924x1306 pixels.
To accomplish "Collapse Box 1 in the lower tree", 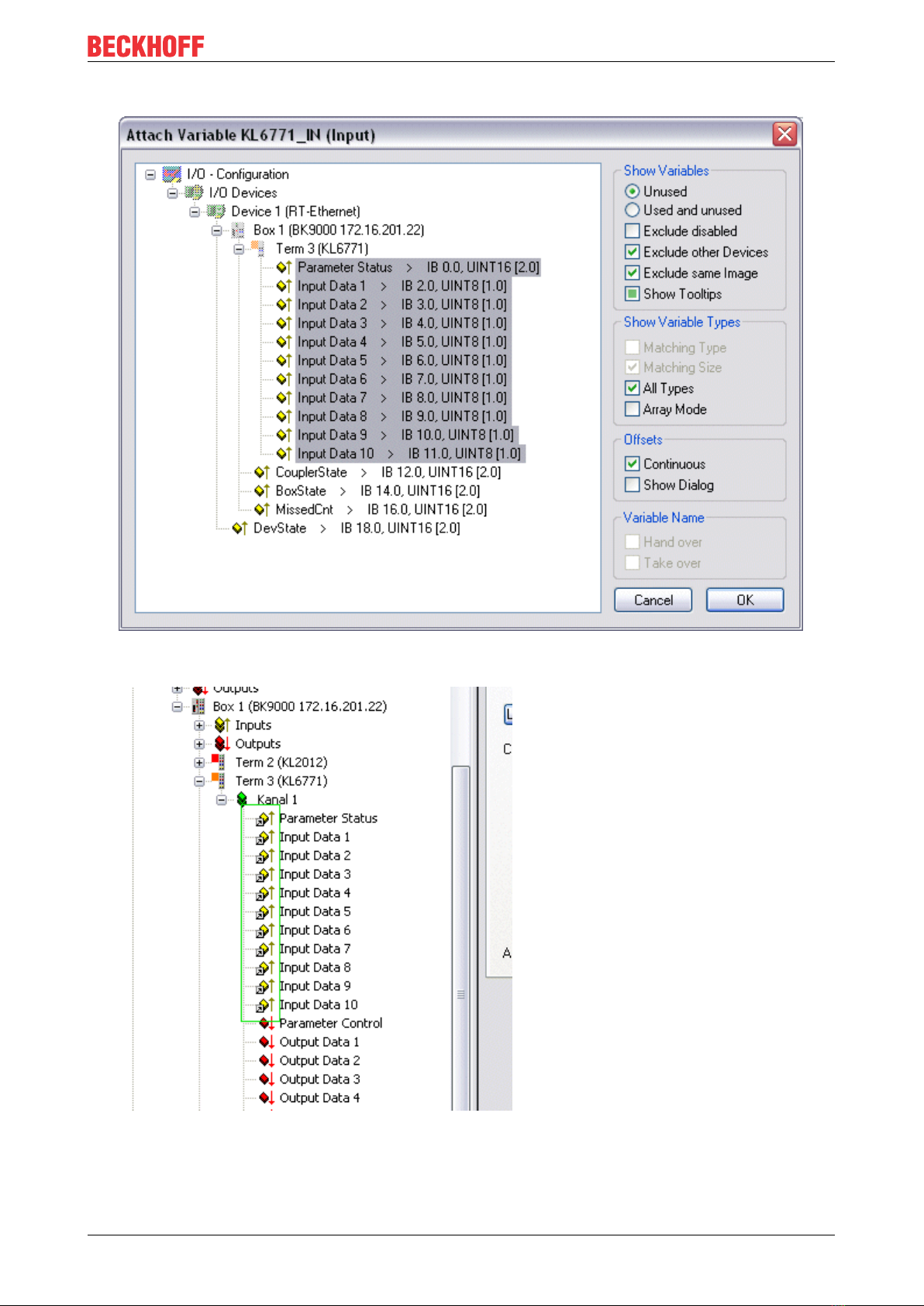I will [177, 707].
